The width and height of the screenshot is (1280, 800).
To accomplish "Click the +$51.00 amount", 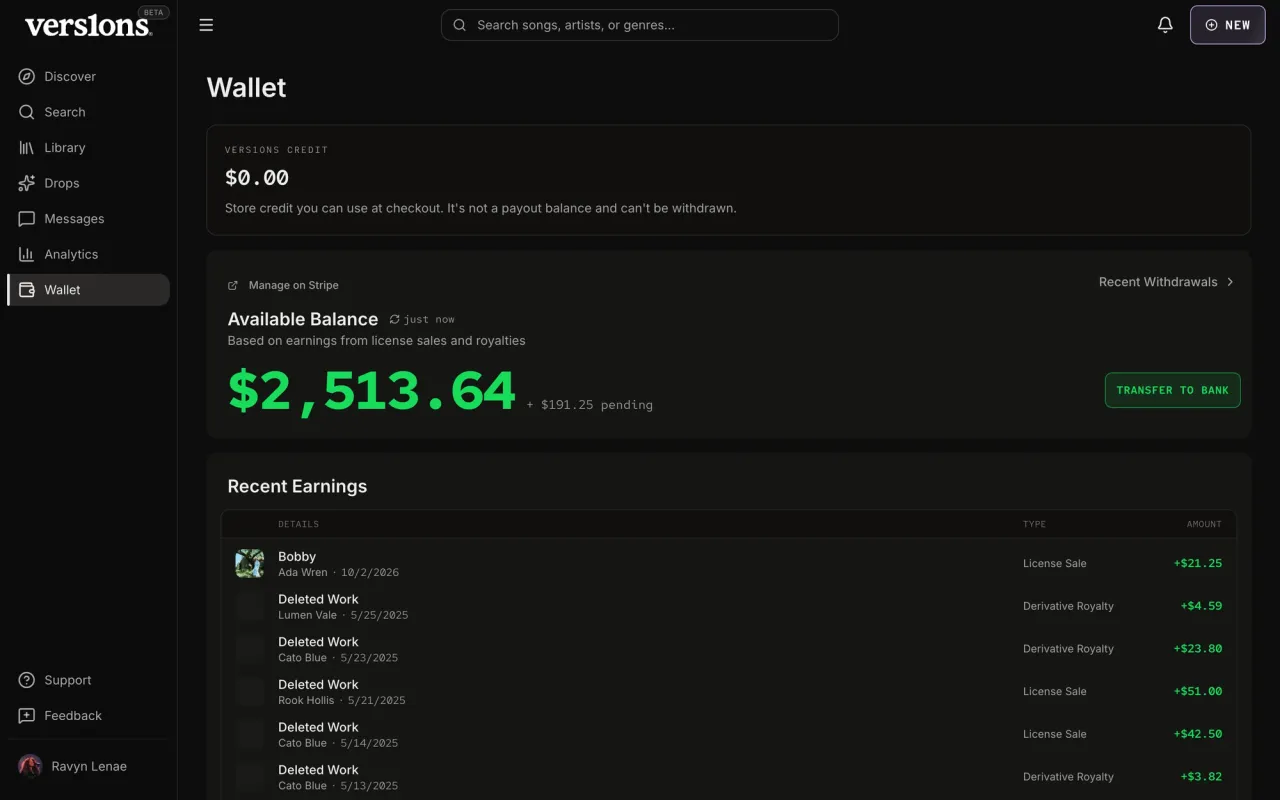I will [1198, 691].
